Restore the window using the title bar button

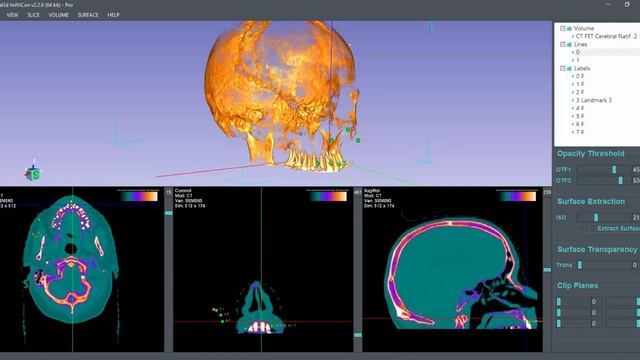coord(627,4)
